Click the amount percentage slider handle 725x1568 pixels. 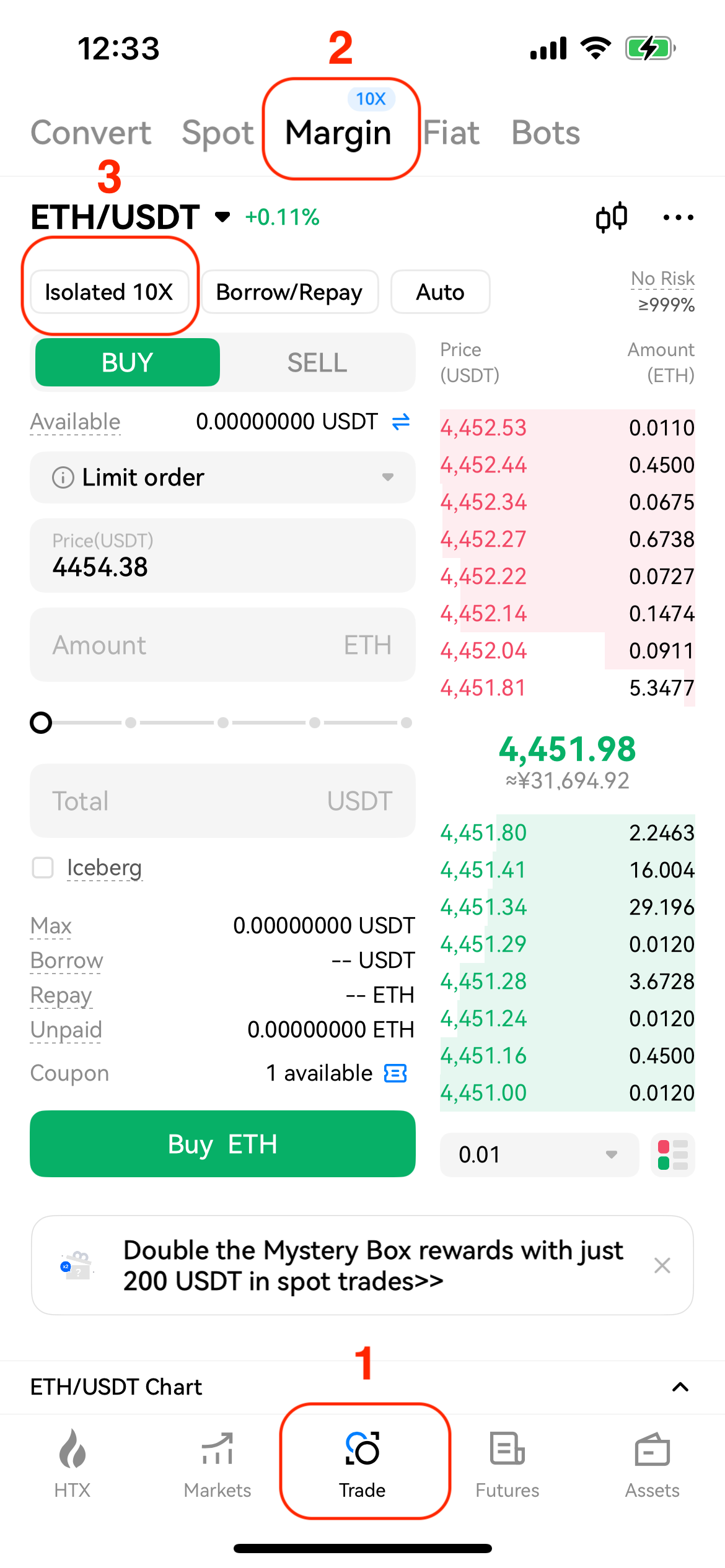click(41, 723)
